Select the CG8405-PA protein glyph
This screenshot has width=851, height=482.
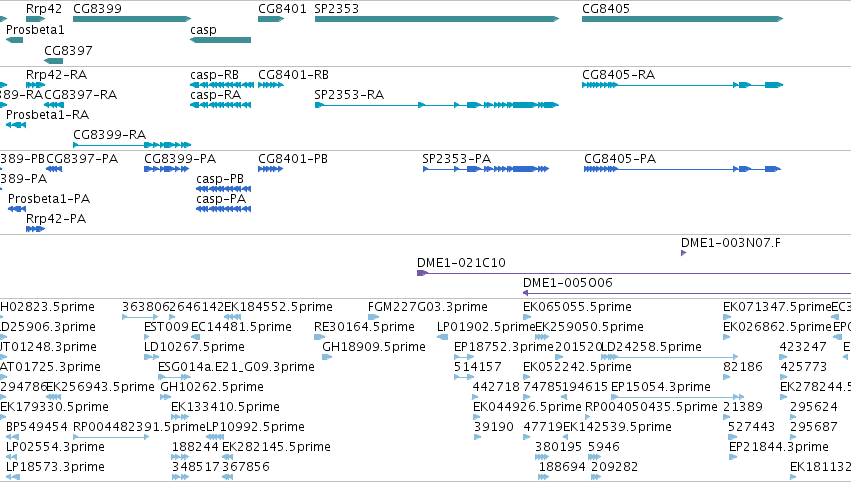[682, 169]
